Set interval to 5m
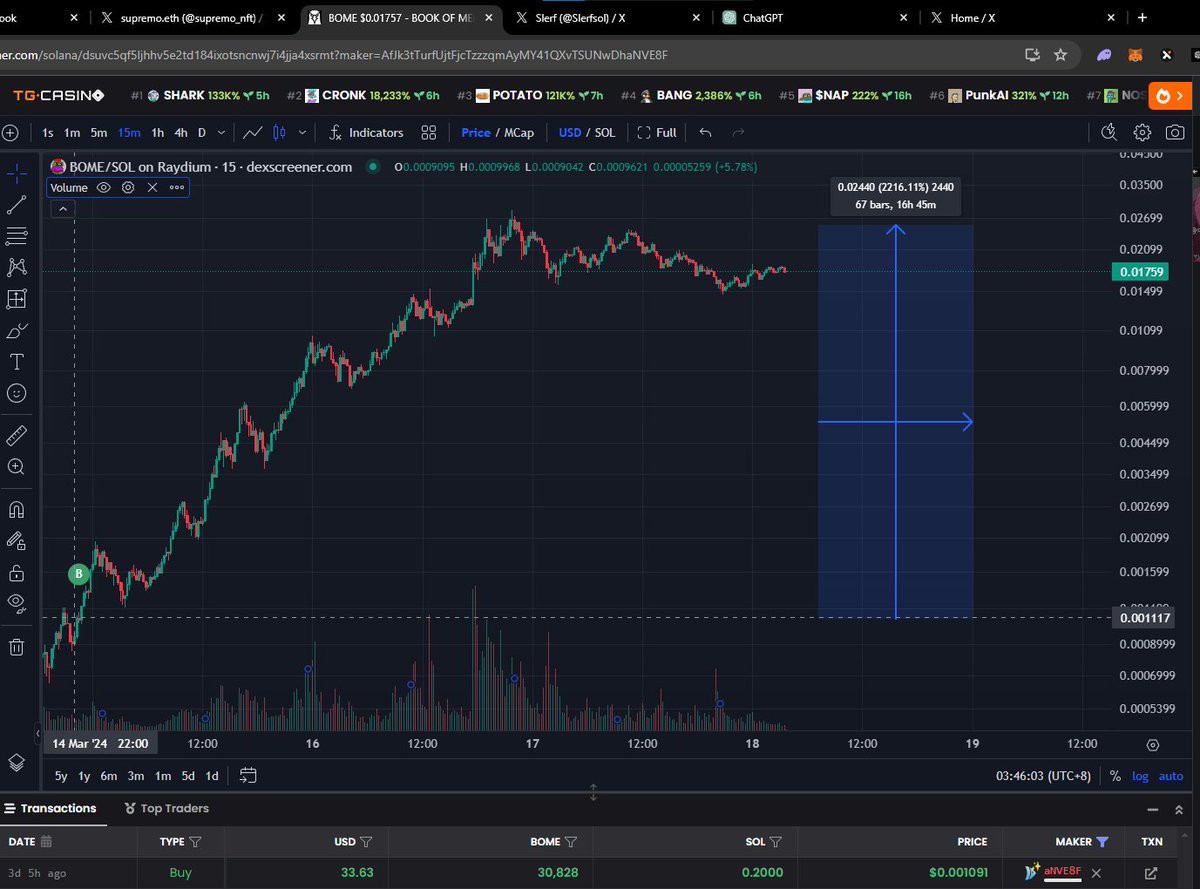Viewport: 1200px width, 889px height. click(x=98, y=132)
